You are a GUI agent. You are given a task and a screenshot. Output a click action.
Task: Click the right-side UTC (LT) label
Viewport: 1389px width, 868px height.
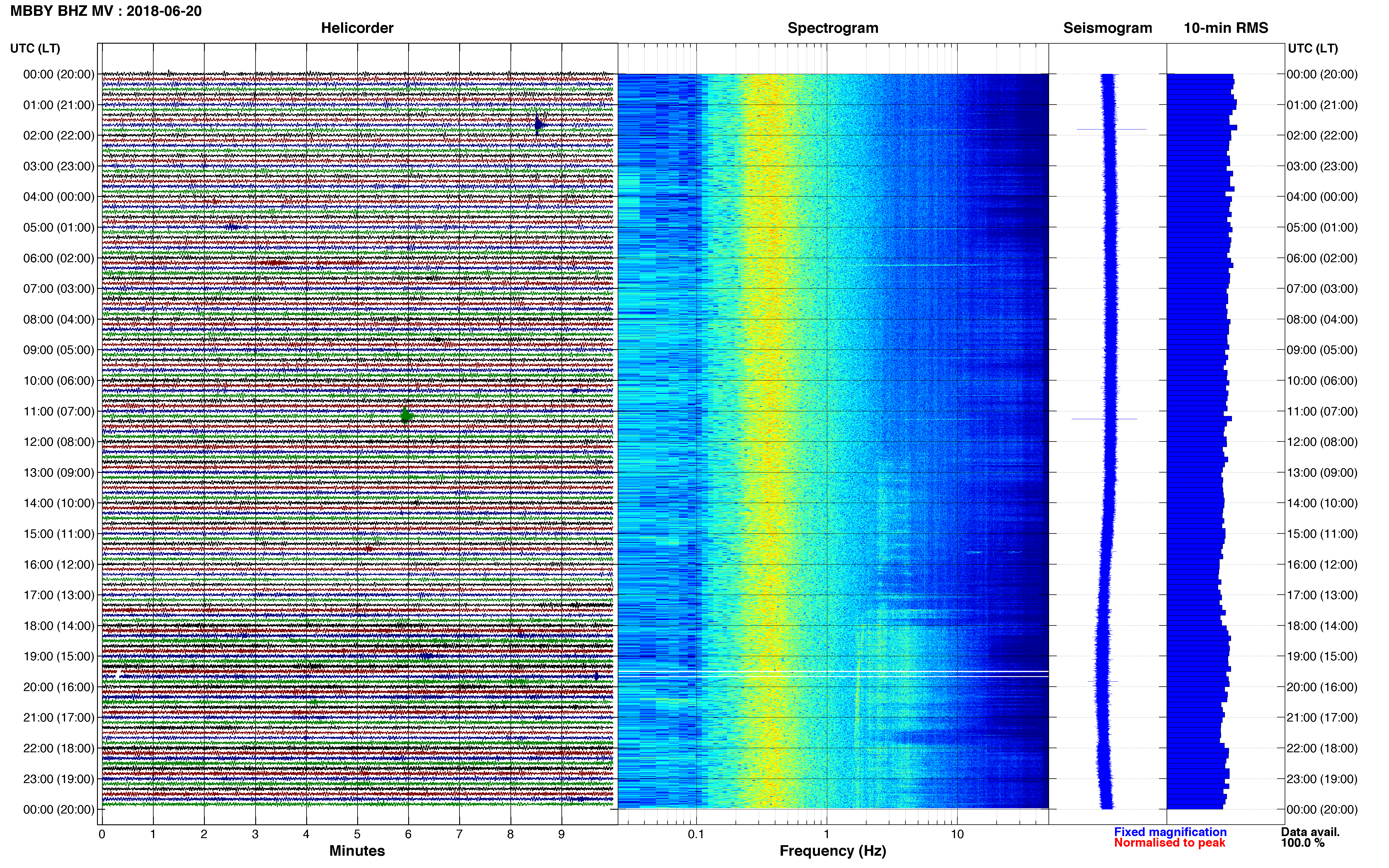point(1313,48)
